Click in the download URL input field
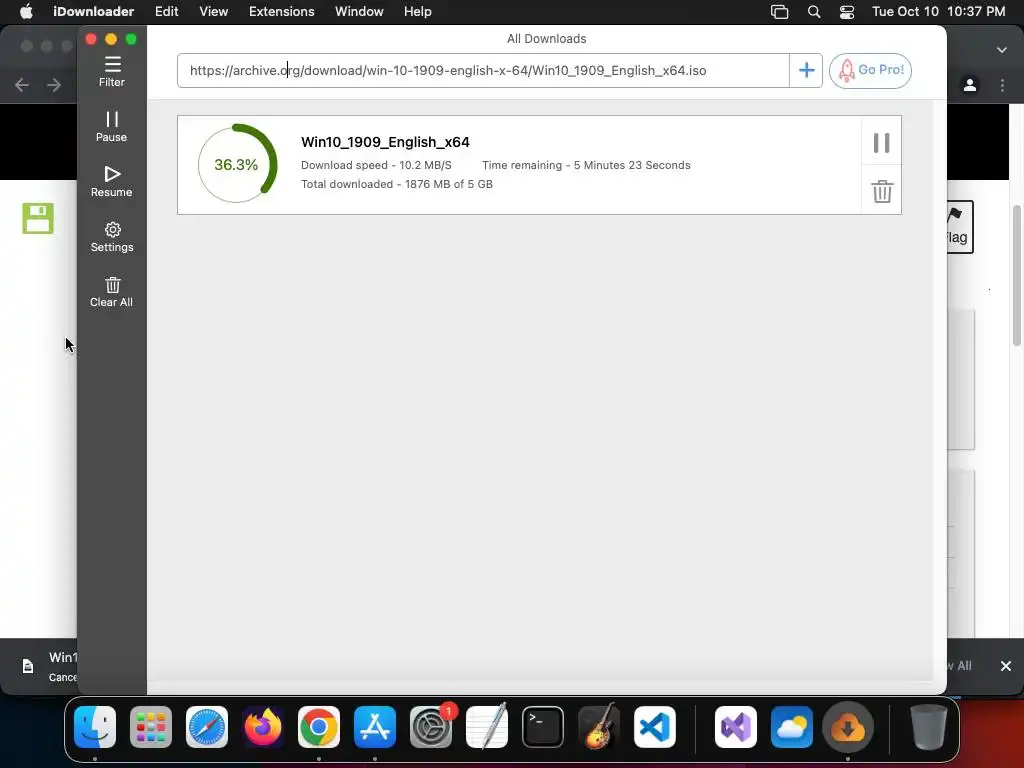Image resolution: width=1024 pixels, height=768 pixels. [x=483, y=71]
